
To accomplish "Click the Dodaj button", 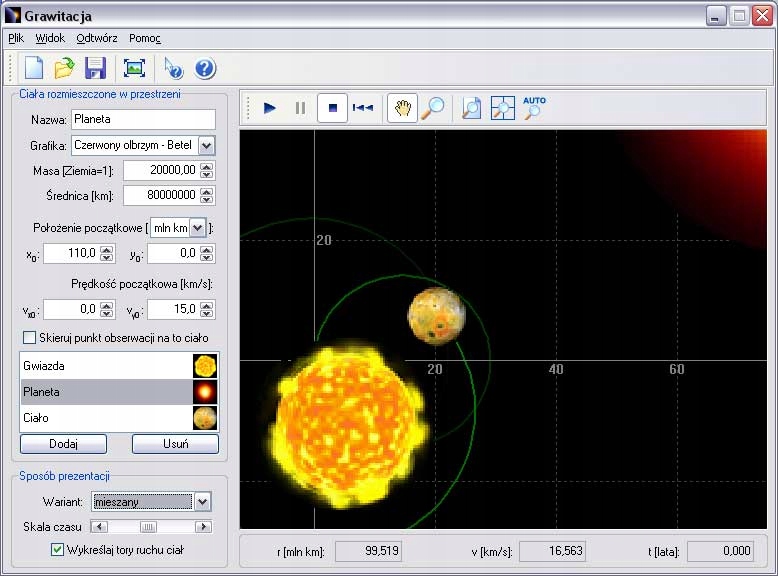I will pos(63,443).
